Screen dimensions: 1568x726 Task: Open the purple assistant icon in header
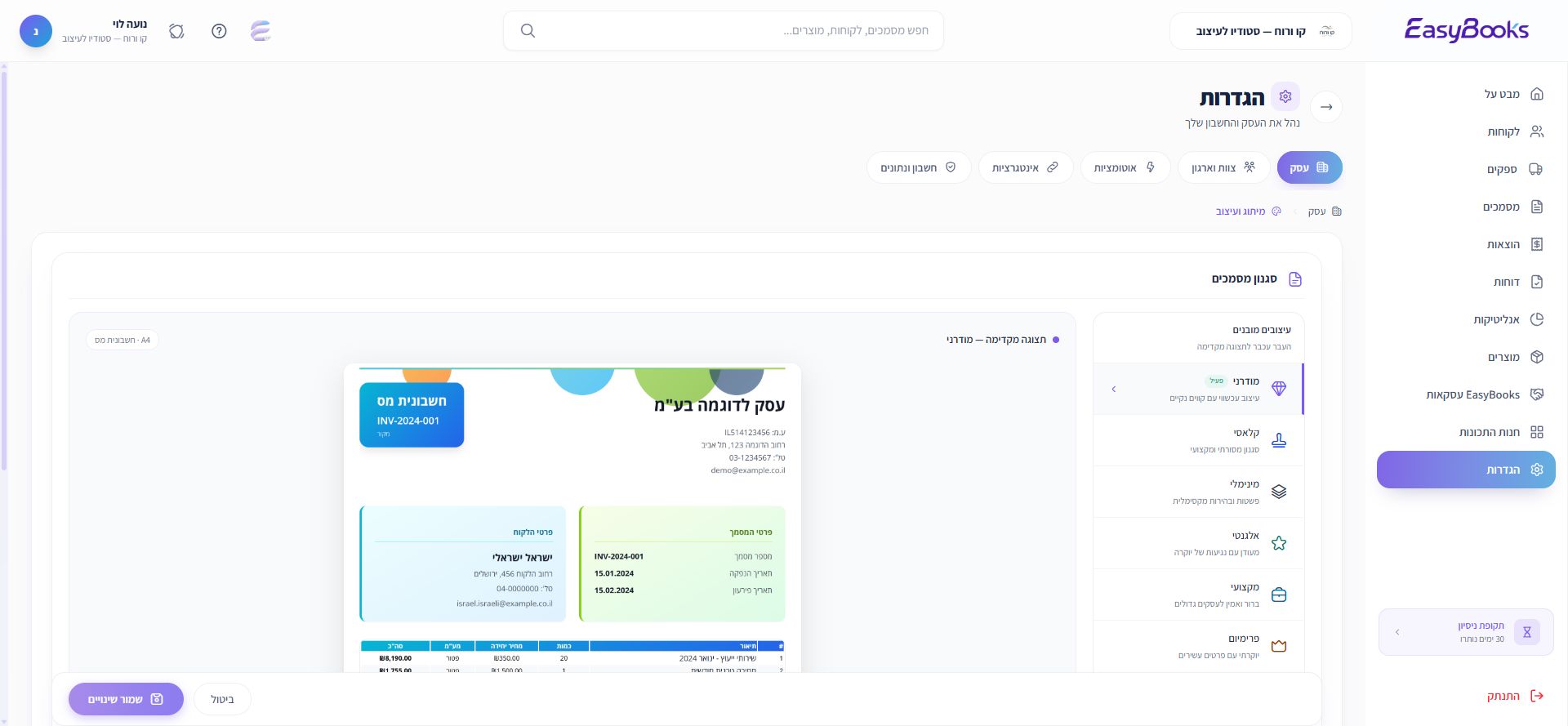coord(261,31)
